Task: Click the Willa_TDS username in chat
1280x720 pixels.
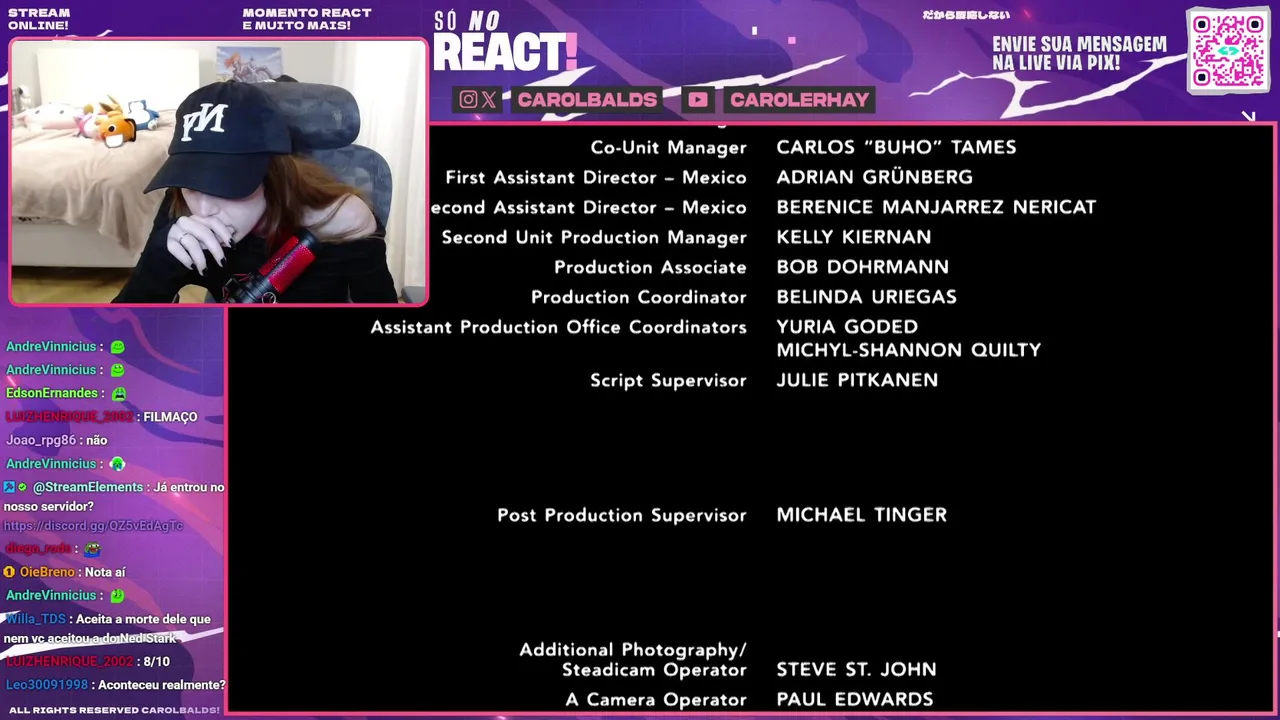Action: (36, 619)
